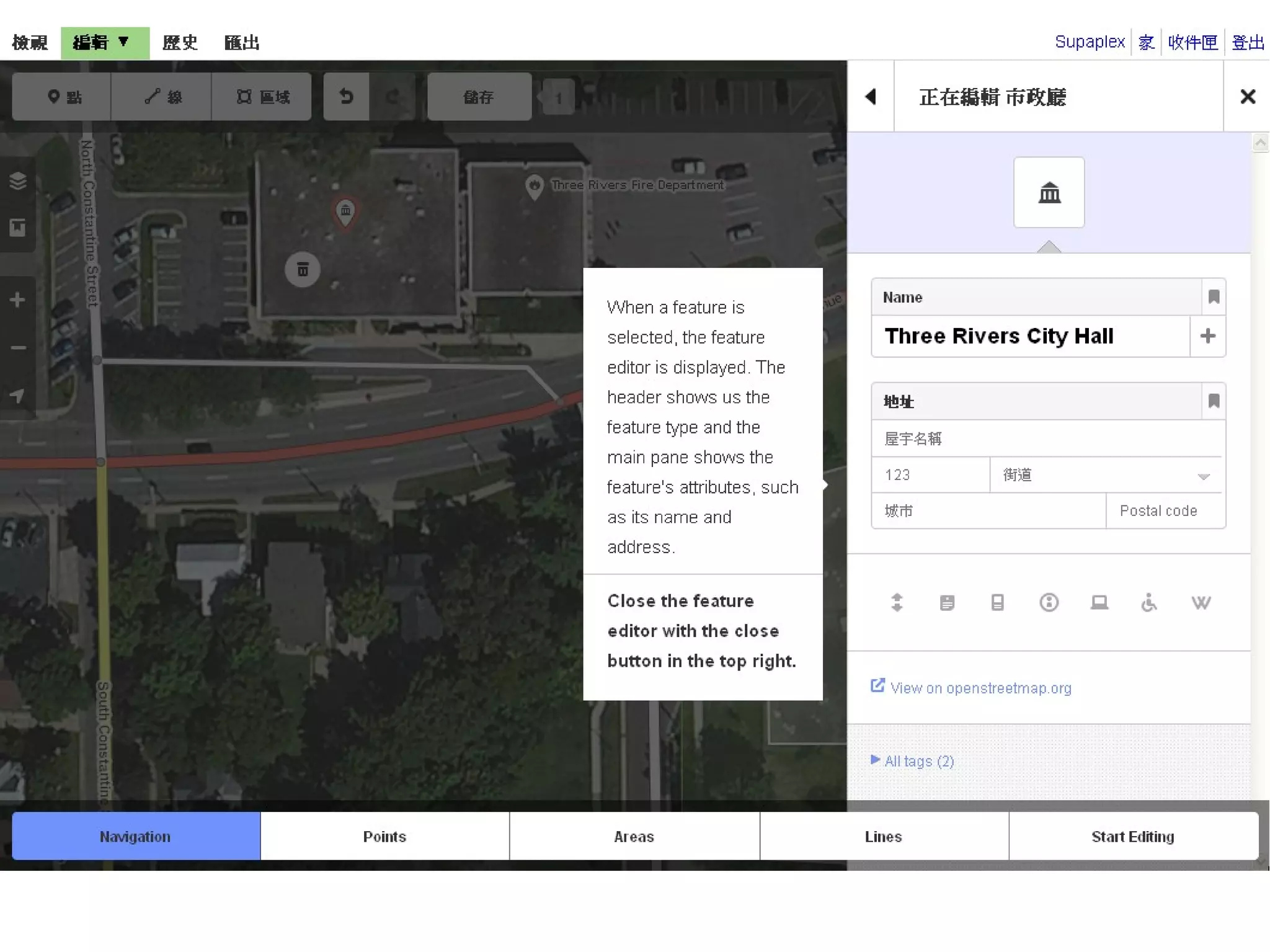Add the Wikipedia field icon

coord(1201,602)
